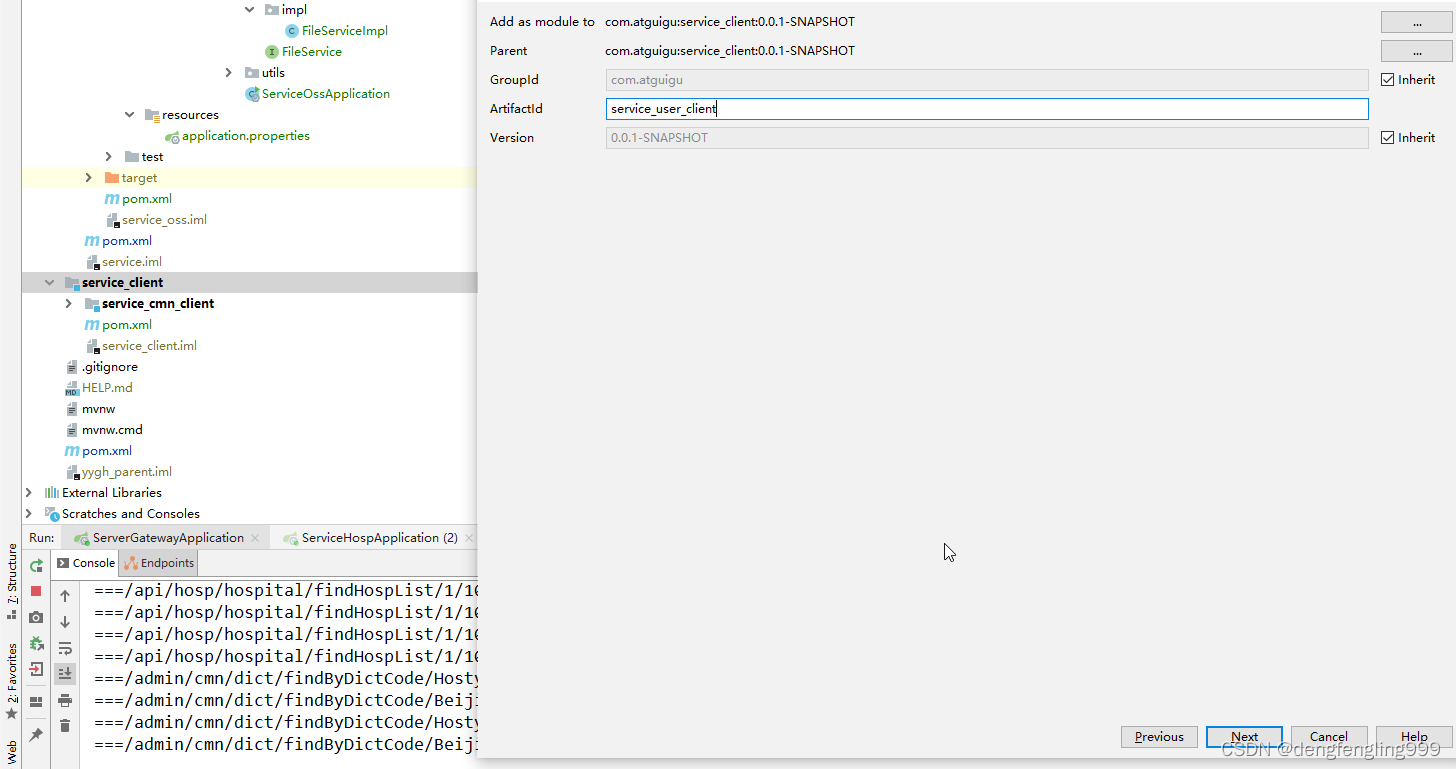Click the Help button
The height and width of the screenshot is (769, 1456).
1414,737
